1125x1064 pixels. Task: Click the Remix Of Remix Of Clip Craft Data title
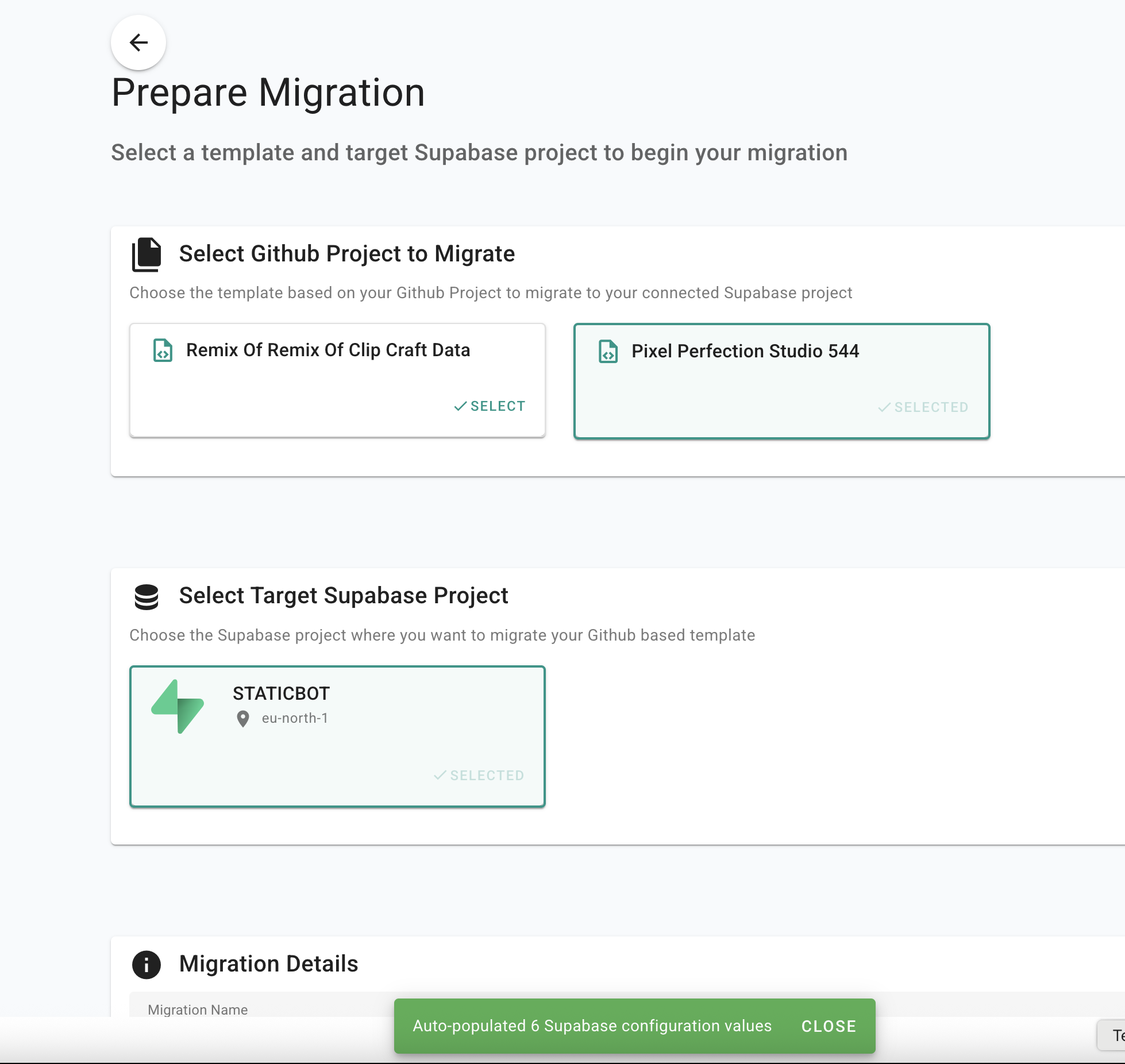pyautogui.click(x=328, y=350)
